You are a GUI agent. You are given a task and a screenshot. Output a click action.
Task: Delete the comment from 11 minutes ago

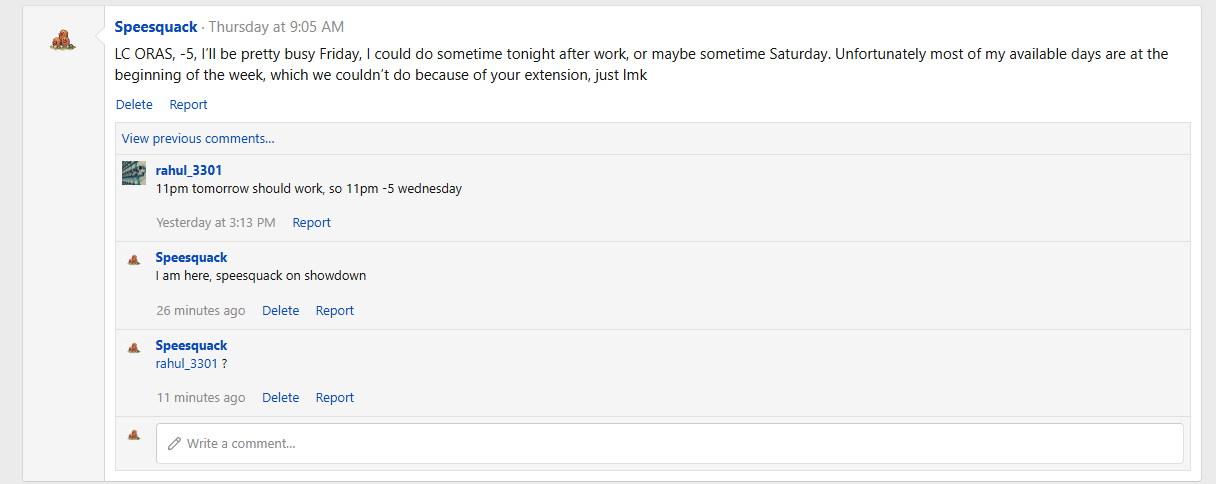coord(280,398)
